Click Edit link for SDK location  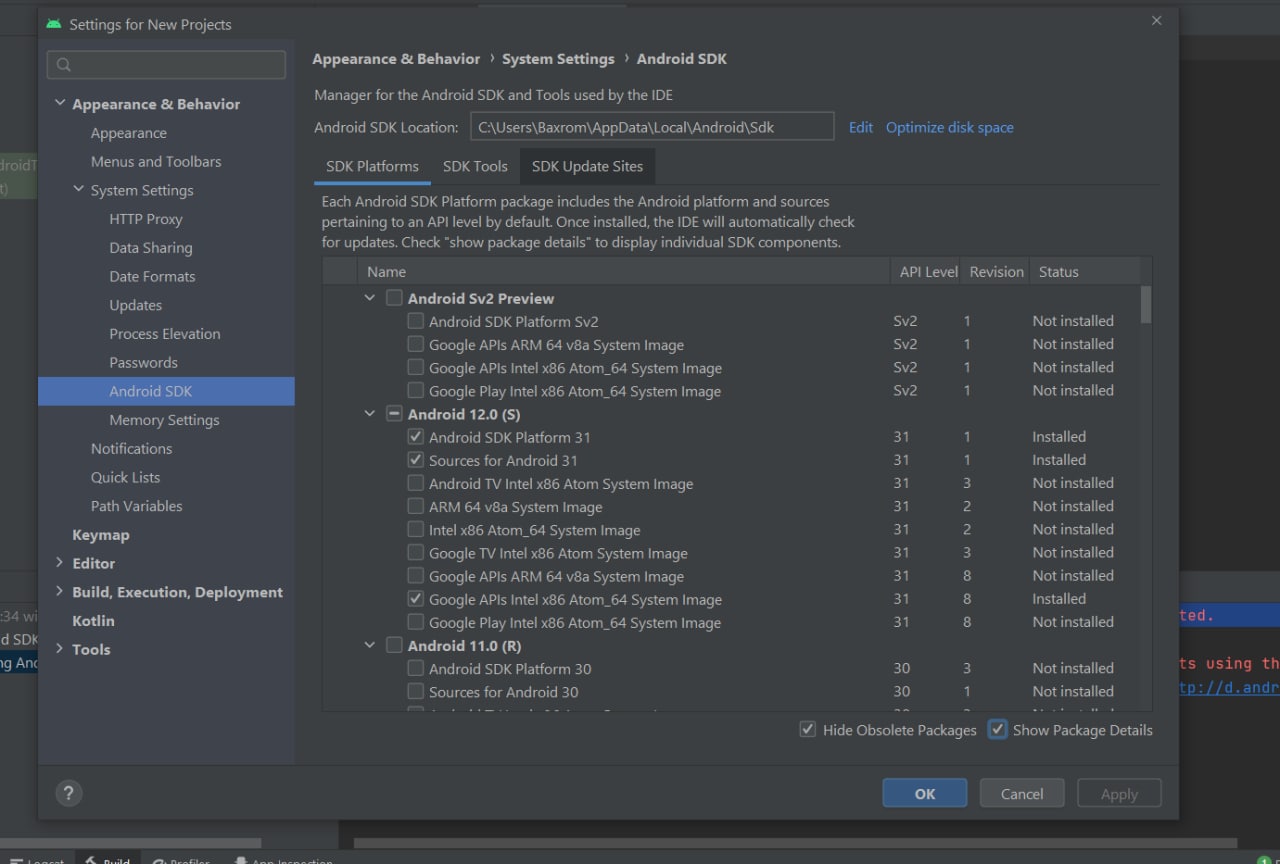point(861,127)
